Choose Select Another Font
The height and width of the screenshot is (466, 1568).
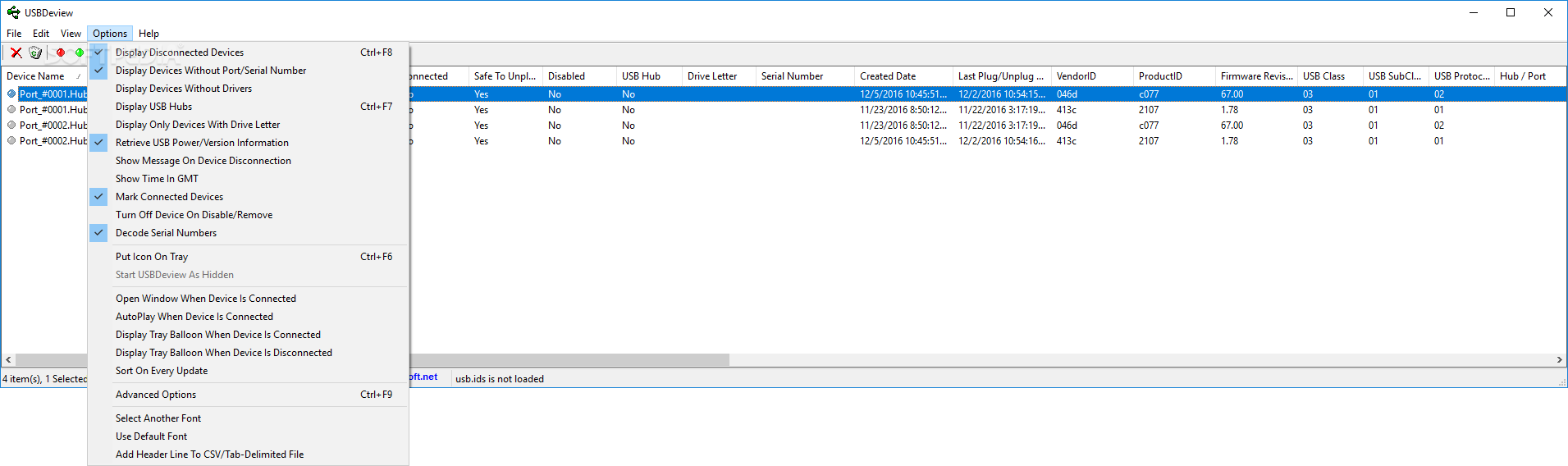pos(248,418)
